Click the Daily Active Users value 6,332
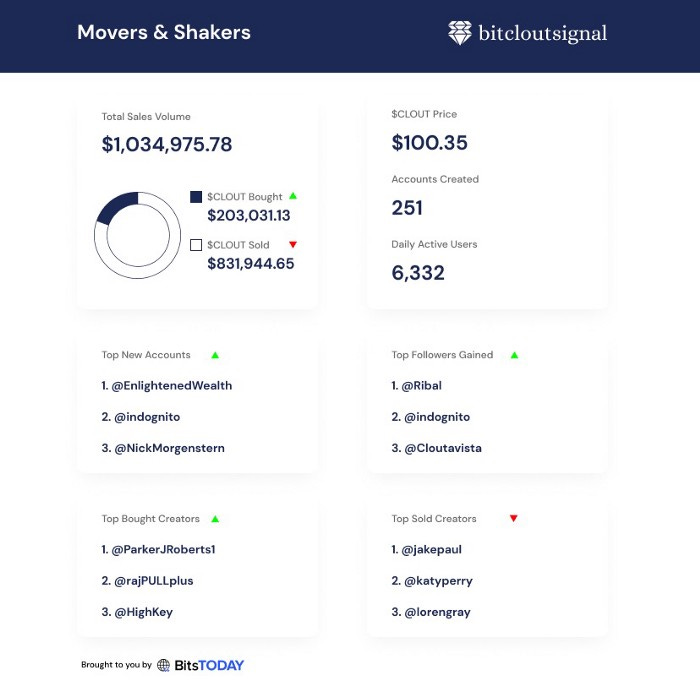Screen dimensions: 700x691 click(418, 273)
